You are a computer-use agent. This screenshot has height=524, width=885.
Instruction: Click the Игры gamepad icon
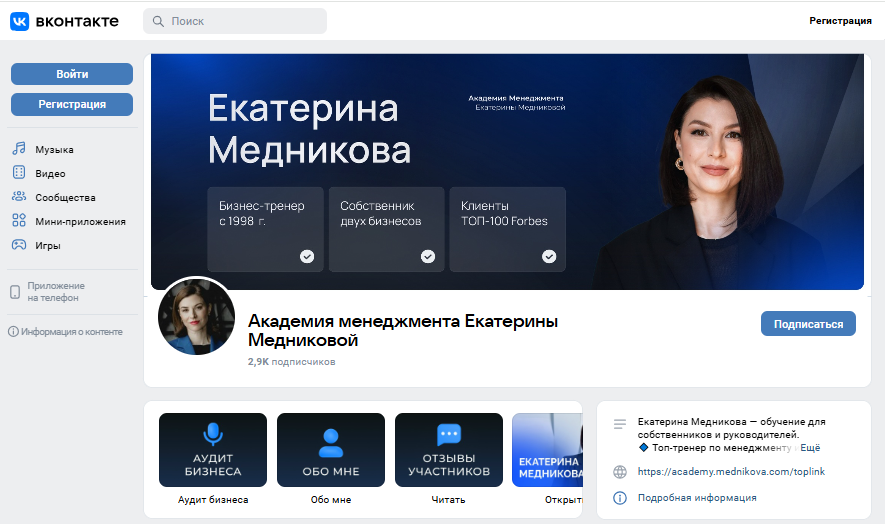click(19, 244)
